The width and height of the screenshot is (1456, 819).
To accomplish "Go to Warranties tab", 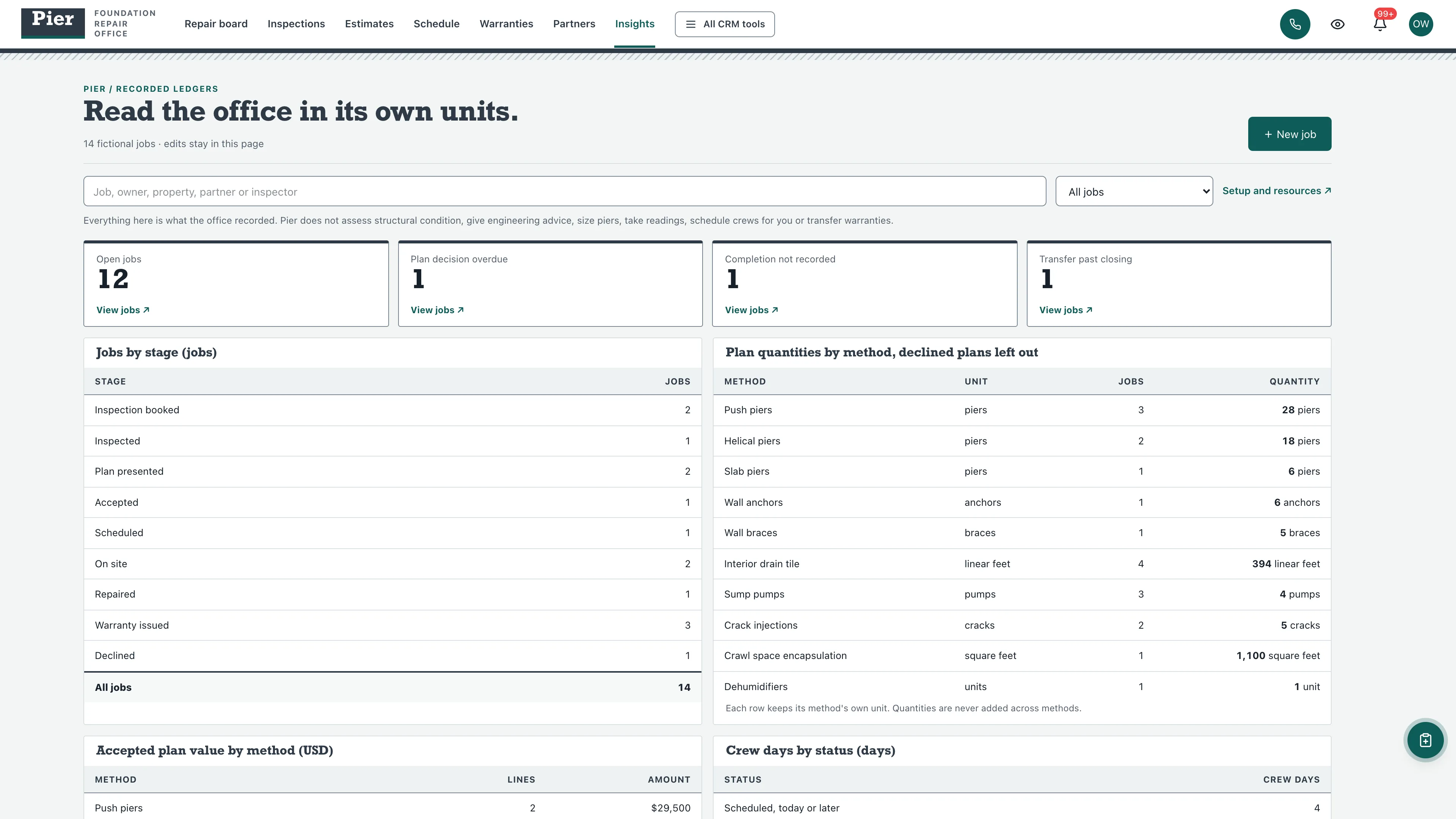I will (x=507, y=24).
